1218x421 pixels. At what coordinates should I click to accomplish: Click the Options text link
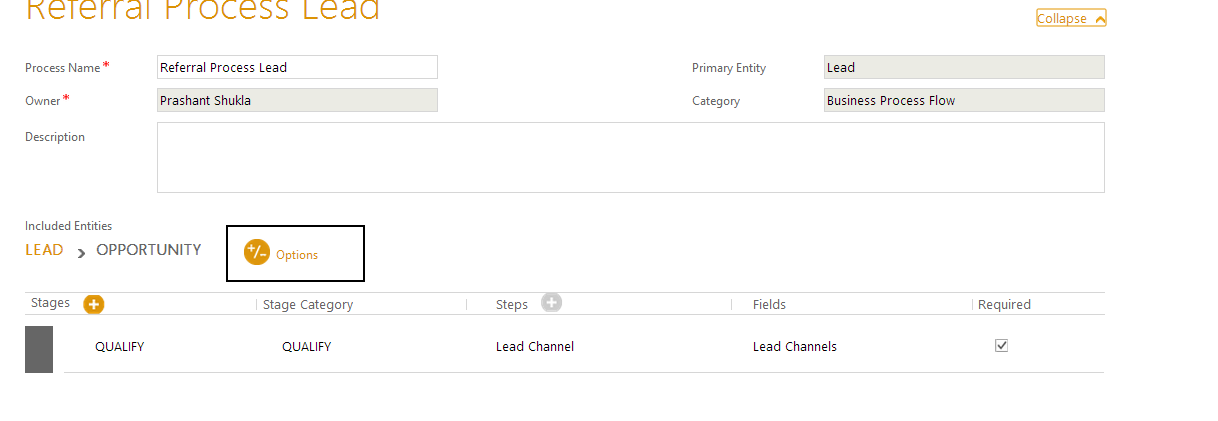pos(297,255)
